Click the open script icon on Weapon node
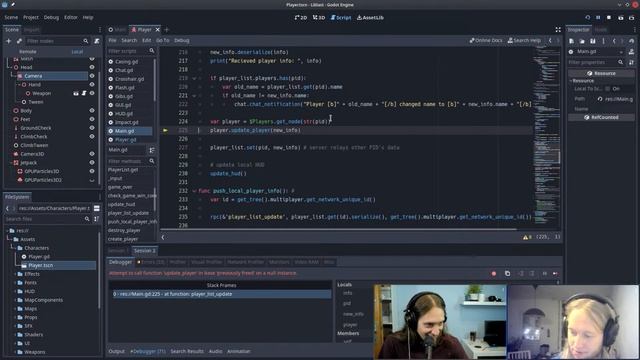Image resolution: width=640 pixels, height=360 pixels. pos(84,93)
